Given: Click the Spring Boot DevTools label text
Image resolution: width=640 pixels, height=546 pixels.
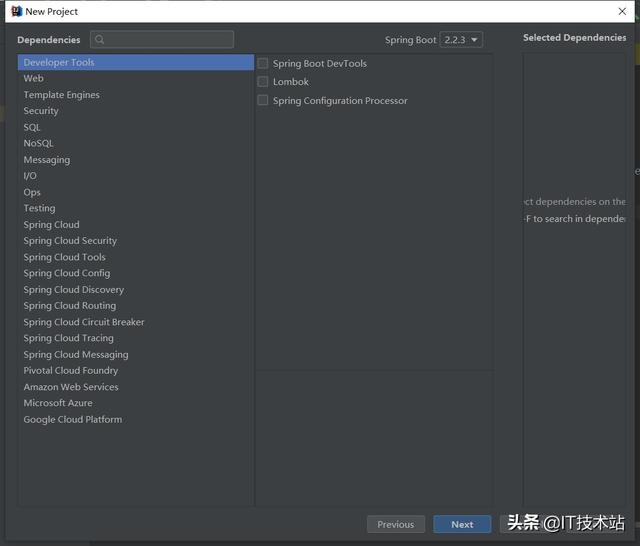Looking at the screenshot, I should pyautogui.click(x=320, y=64).
